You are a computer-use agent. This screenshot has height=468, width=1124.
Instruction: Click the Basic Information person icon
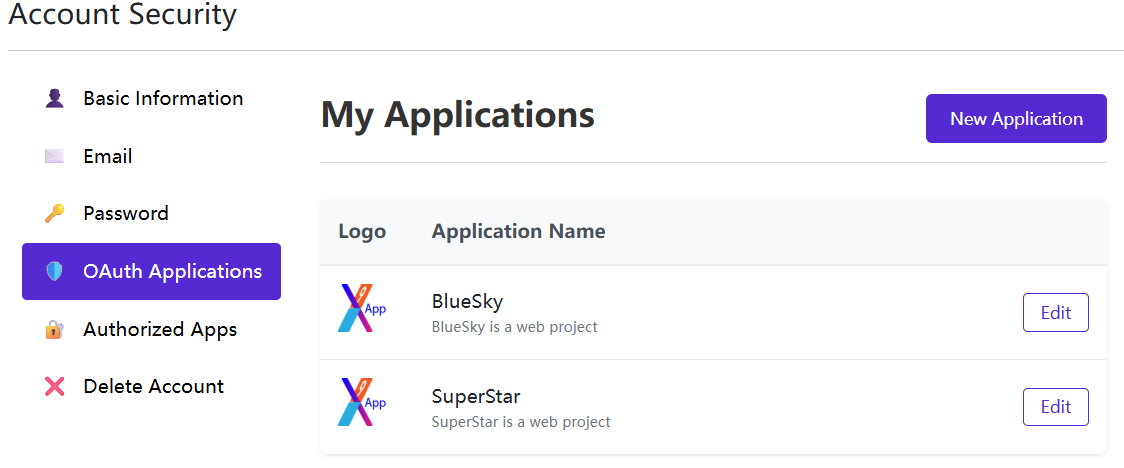[x=54, y=99]
